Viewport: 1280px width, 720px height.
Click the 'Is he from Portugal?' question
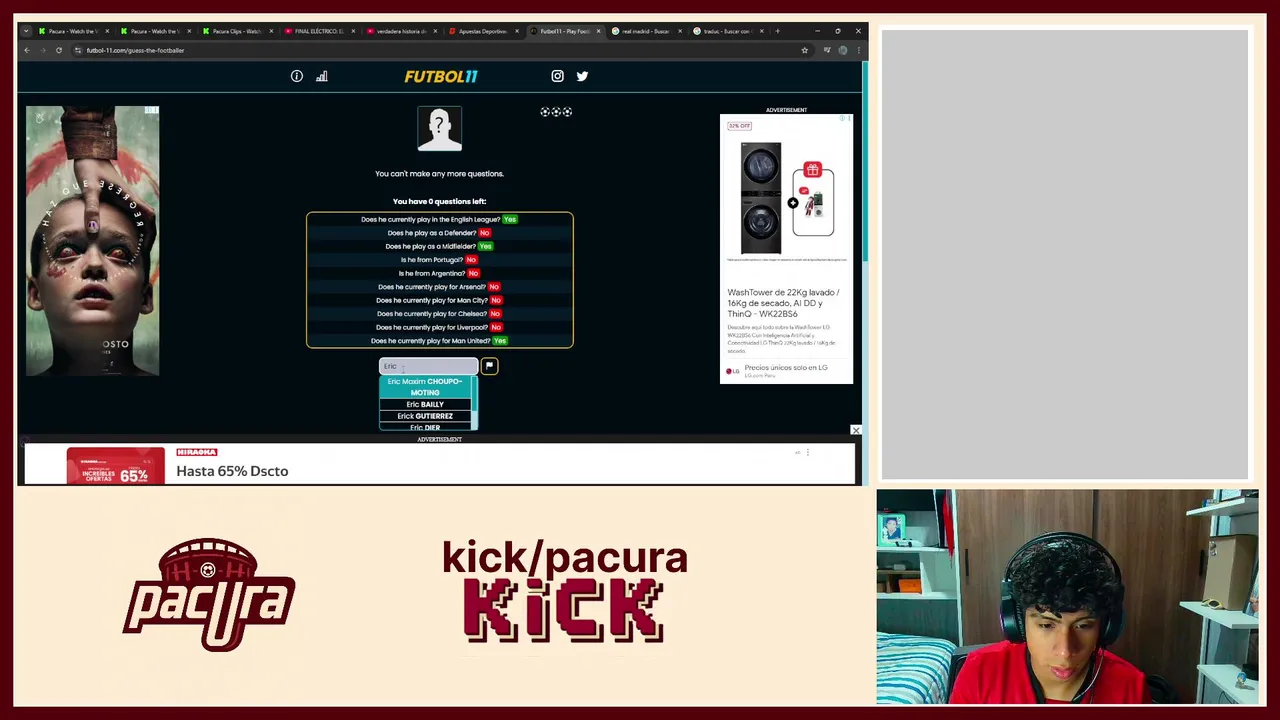click(x=439, y=260)
